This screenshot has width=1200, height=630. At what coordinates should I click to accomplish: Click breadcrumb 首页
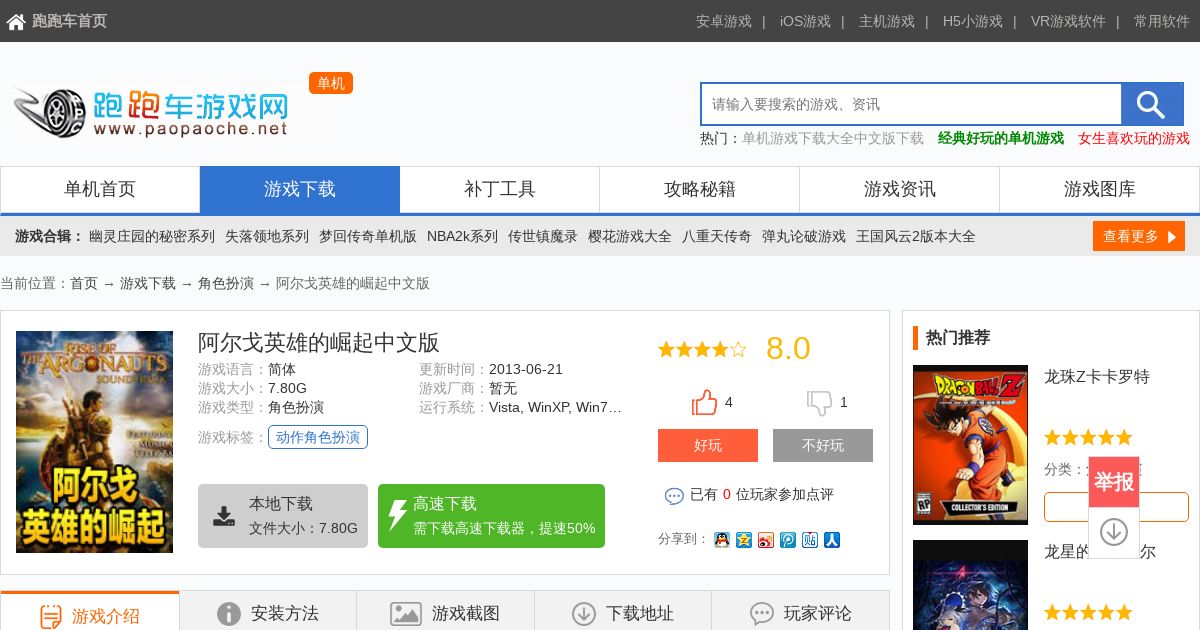pyautogui.click(x=84, y=283)
